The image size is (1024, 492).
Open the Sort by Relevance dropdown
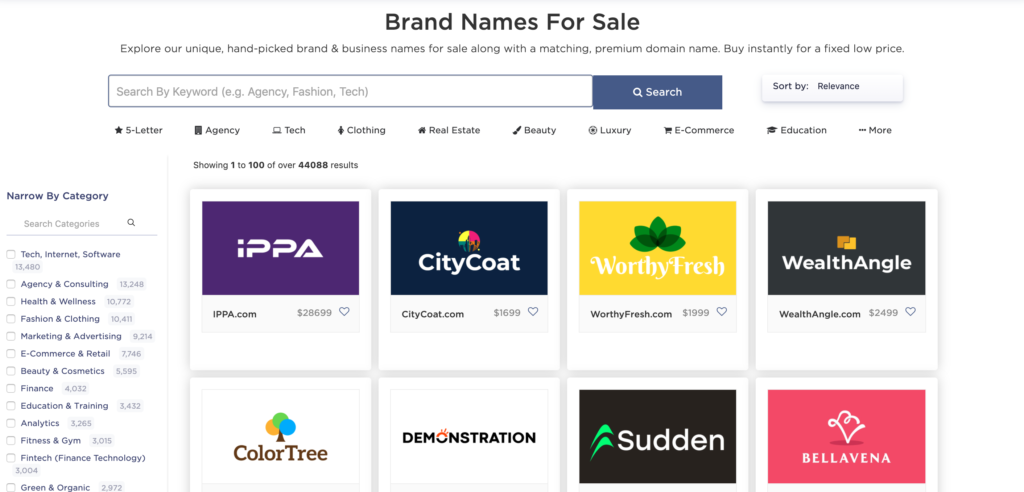tap(832, 87)
